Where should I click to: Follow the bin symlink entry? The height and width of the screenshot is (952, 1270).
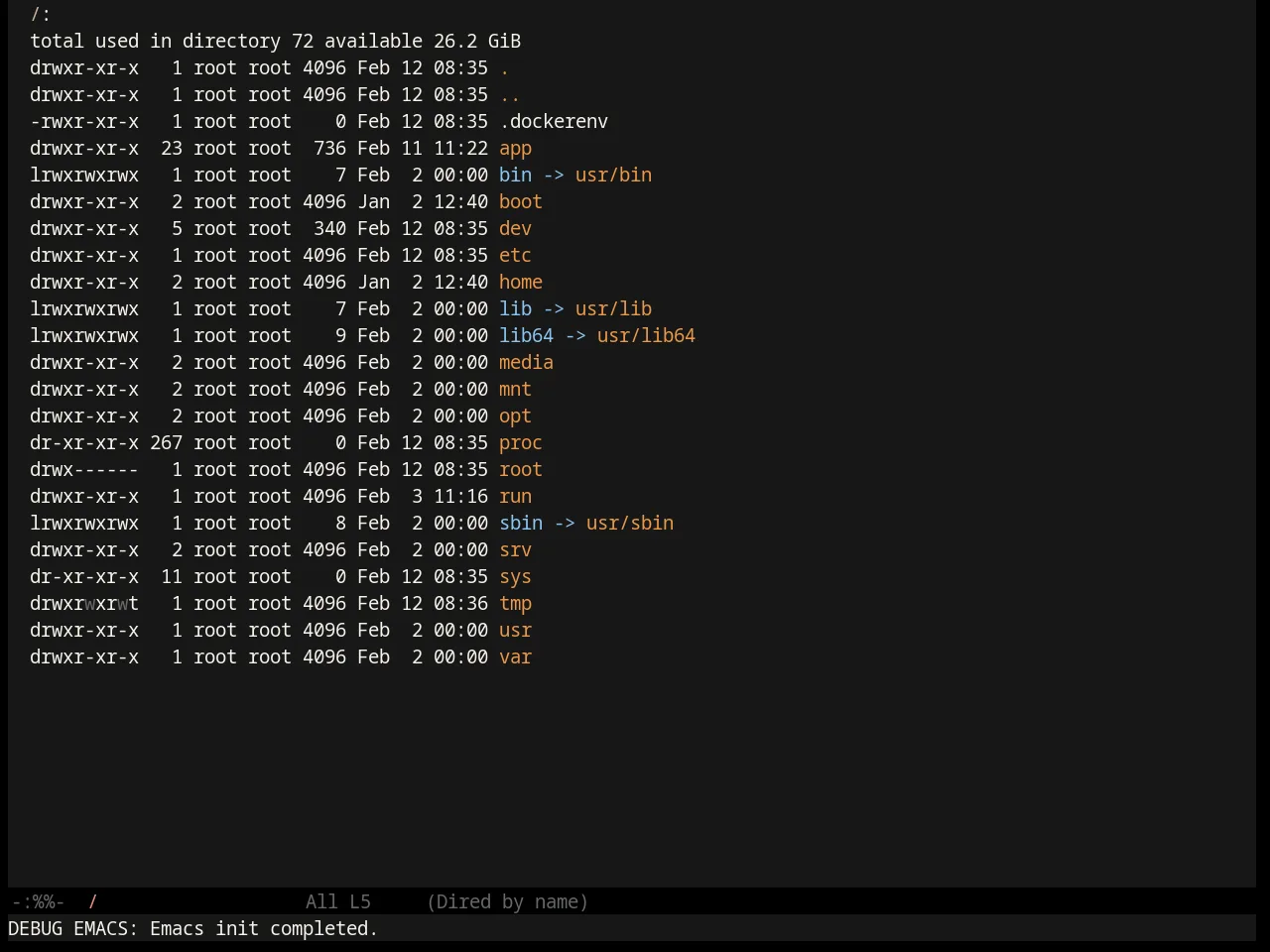pos(515,175)
